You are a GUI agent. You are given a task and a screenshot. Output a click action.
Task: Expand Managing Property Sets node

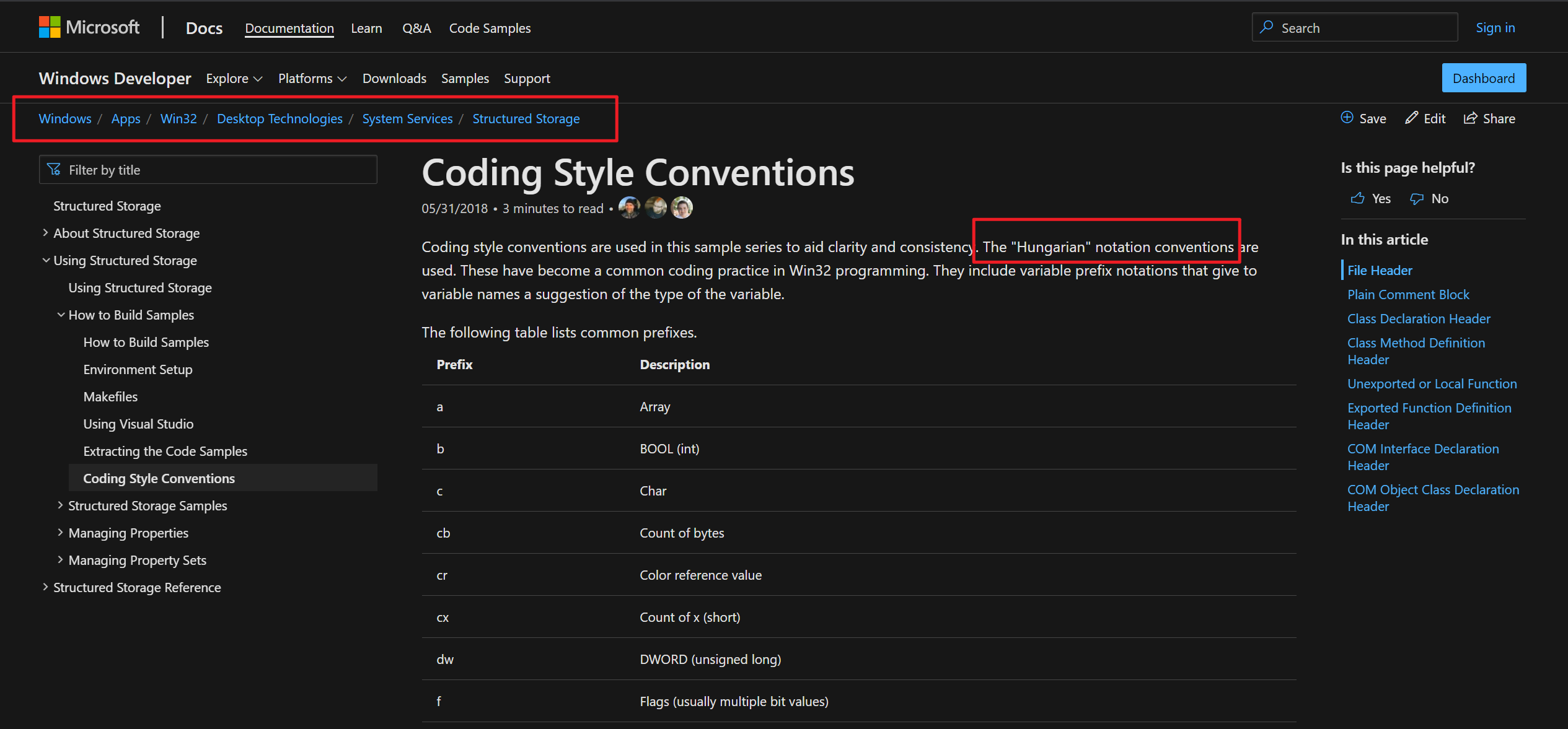(x=60, y=560)
